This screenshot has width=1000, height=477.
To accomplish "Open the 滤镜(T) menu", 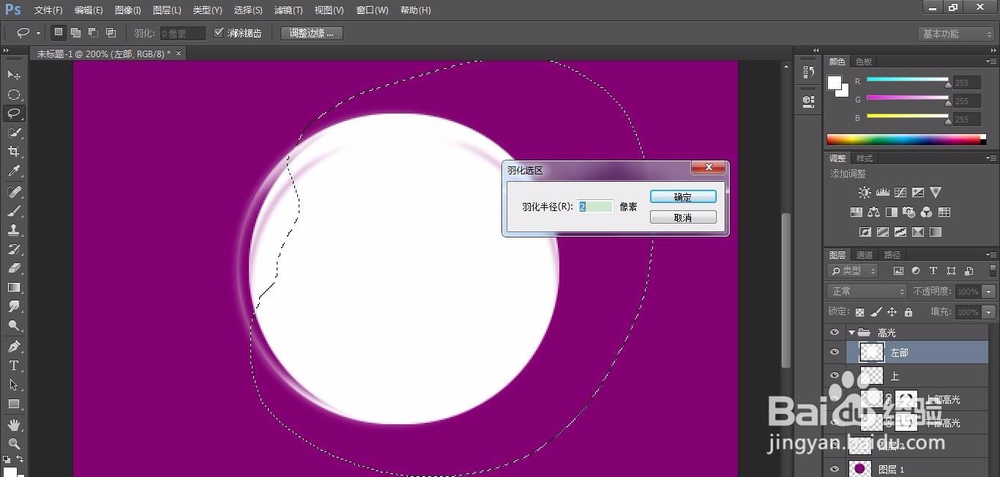I will [288, 10].
